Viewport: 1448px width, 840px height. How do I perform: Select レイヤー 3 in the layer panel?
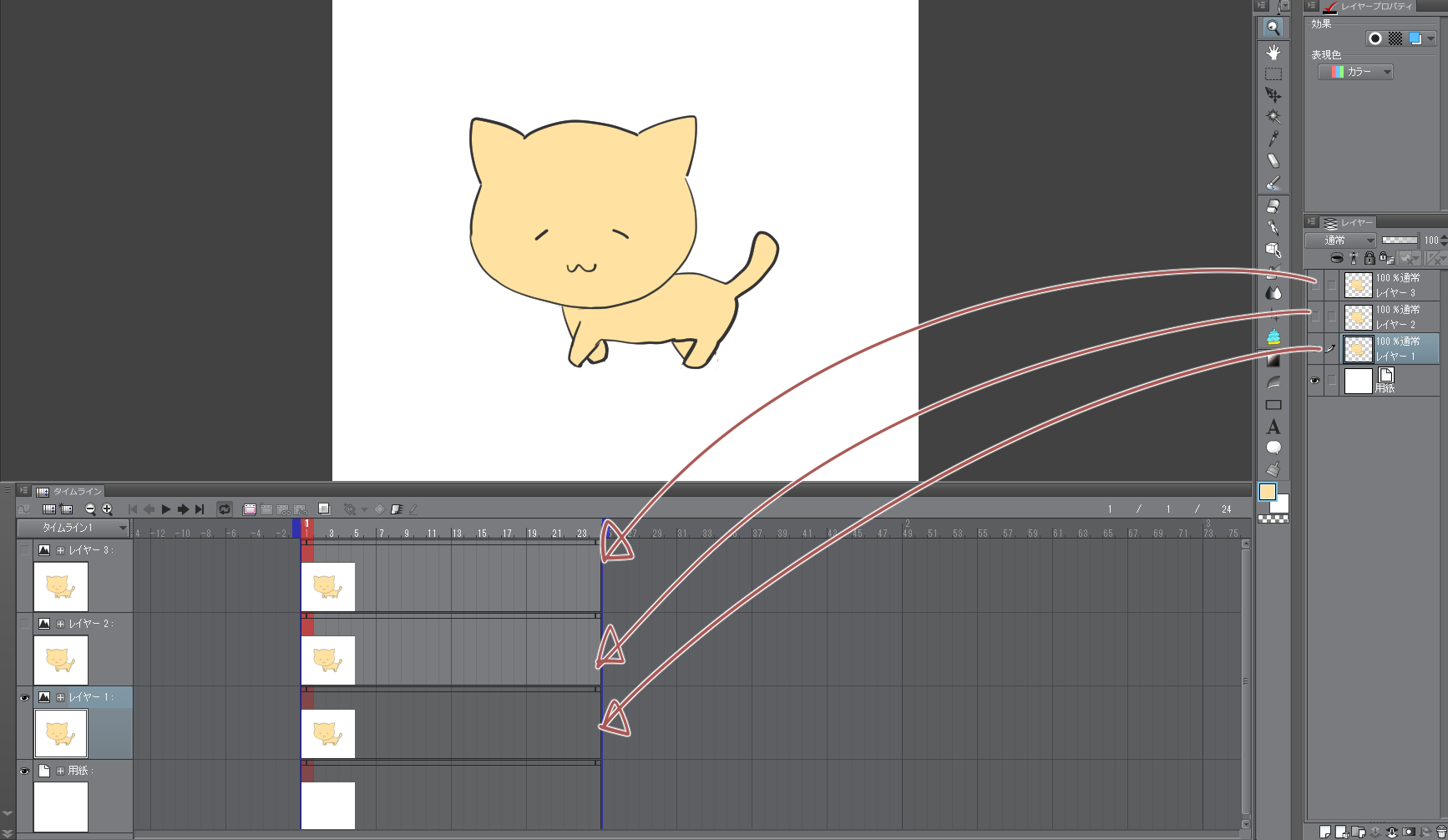point(1390,286)
